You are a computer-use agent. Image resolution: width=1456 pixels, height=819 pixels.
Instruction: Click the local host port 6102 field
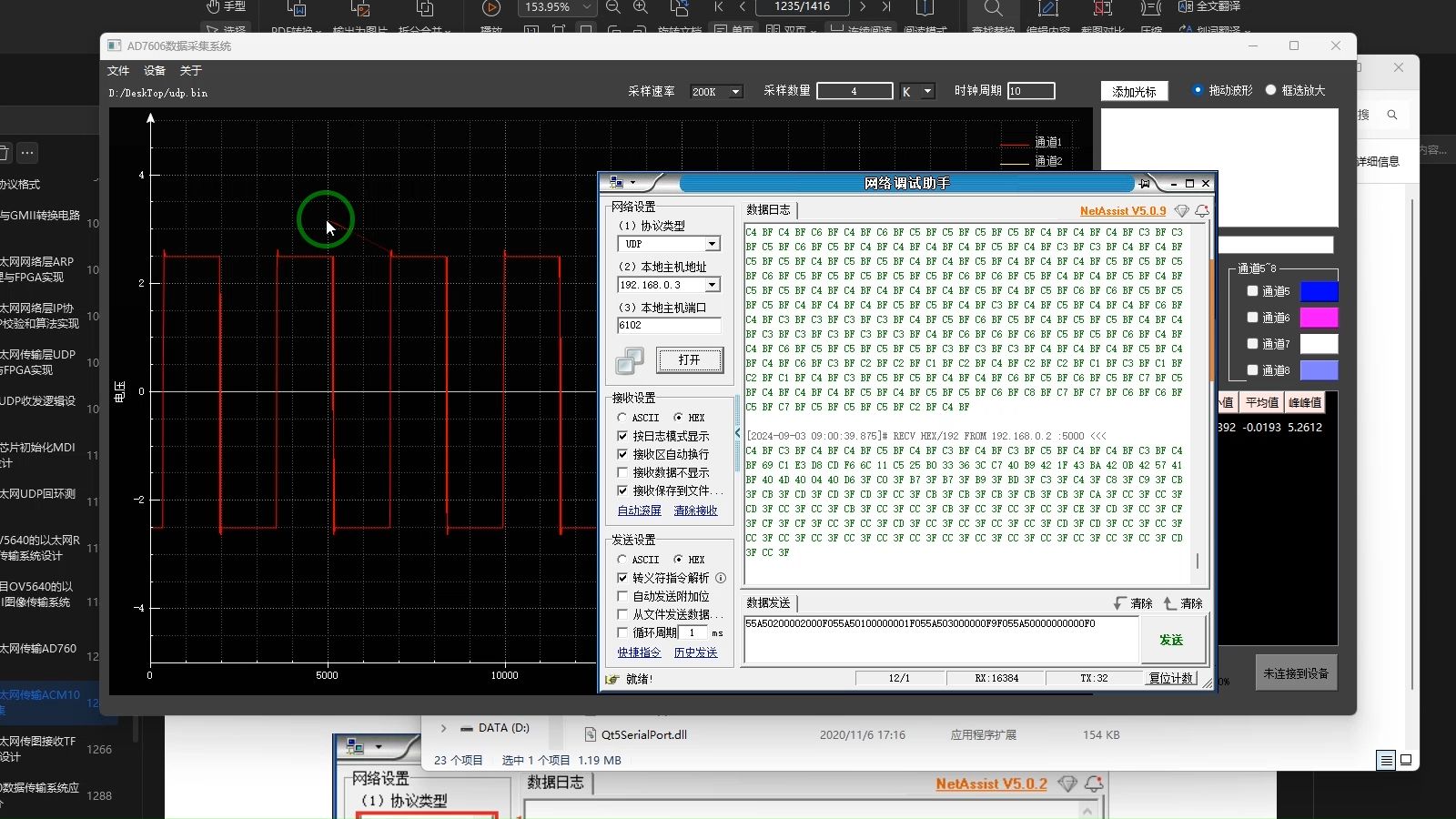[x=669, y=325]
